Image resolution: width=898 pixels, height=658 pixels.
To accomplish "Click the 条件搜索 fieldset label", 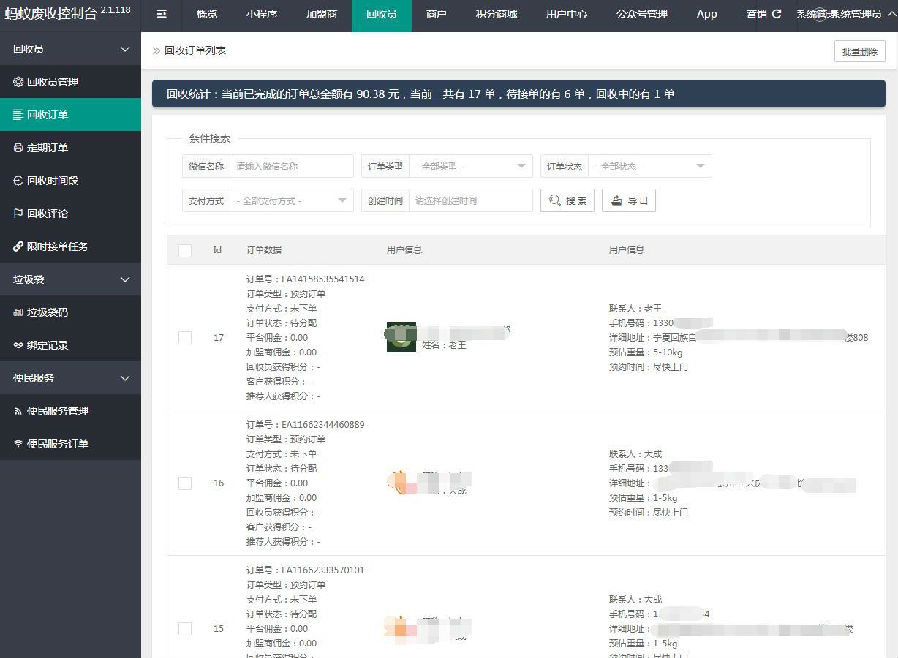I will coord(209,139).
